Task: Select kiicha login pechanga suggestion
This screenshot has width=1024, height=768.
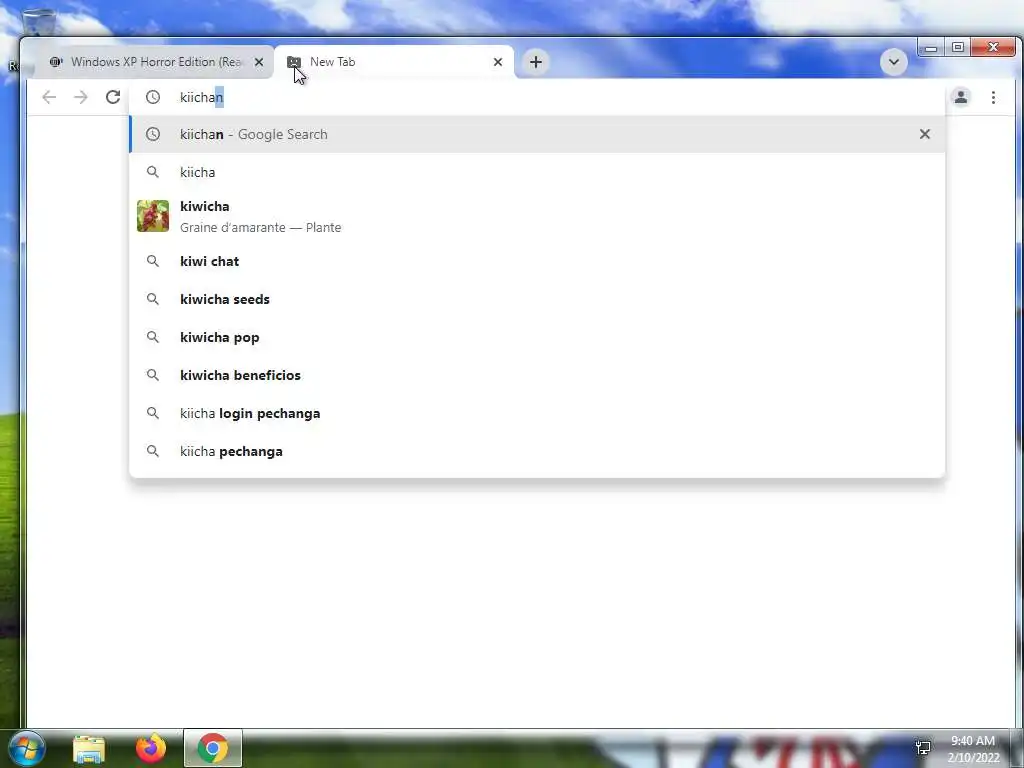Action: pyautogui.click(x=537, y=413)
